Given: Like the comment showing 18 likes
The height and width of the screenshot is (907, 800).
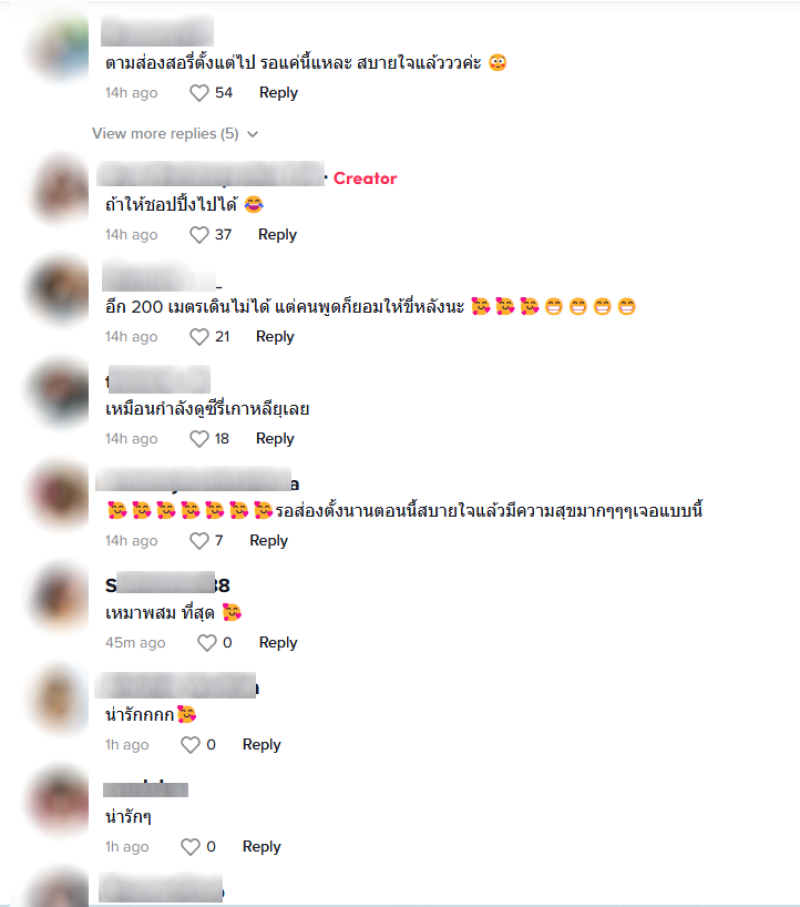Looking at the screenshot, I should point(199,439).
